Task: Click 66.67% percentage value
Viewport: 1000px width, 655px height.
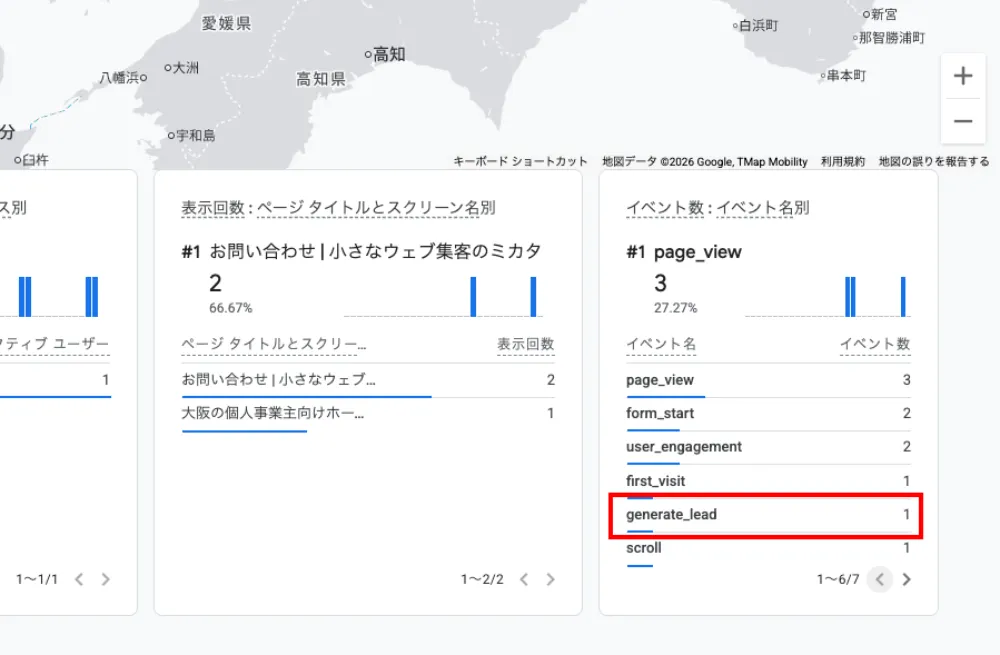Action: tap(231, 308)
